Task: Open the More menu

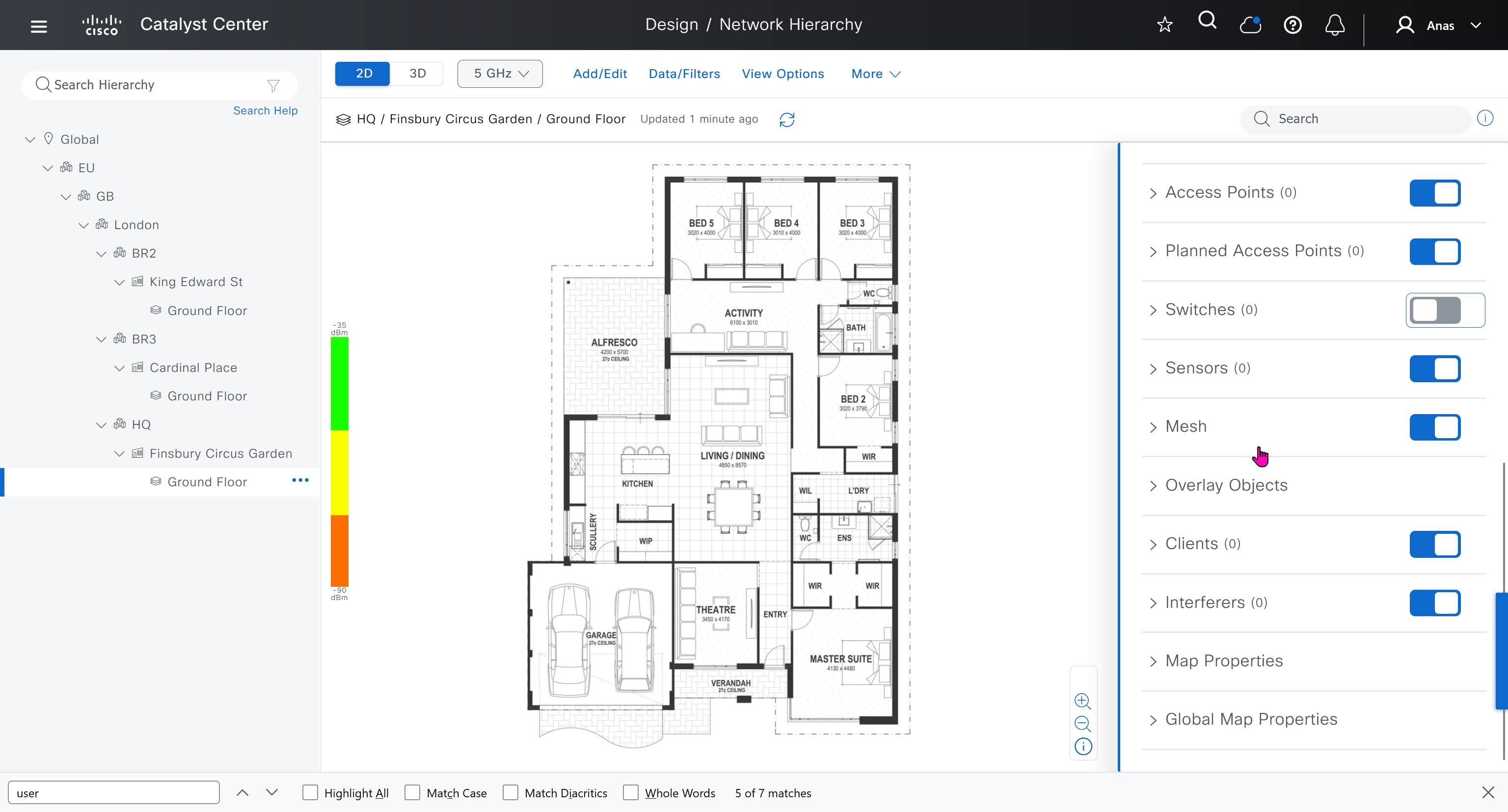Action: coord(875,74)
